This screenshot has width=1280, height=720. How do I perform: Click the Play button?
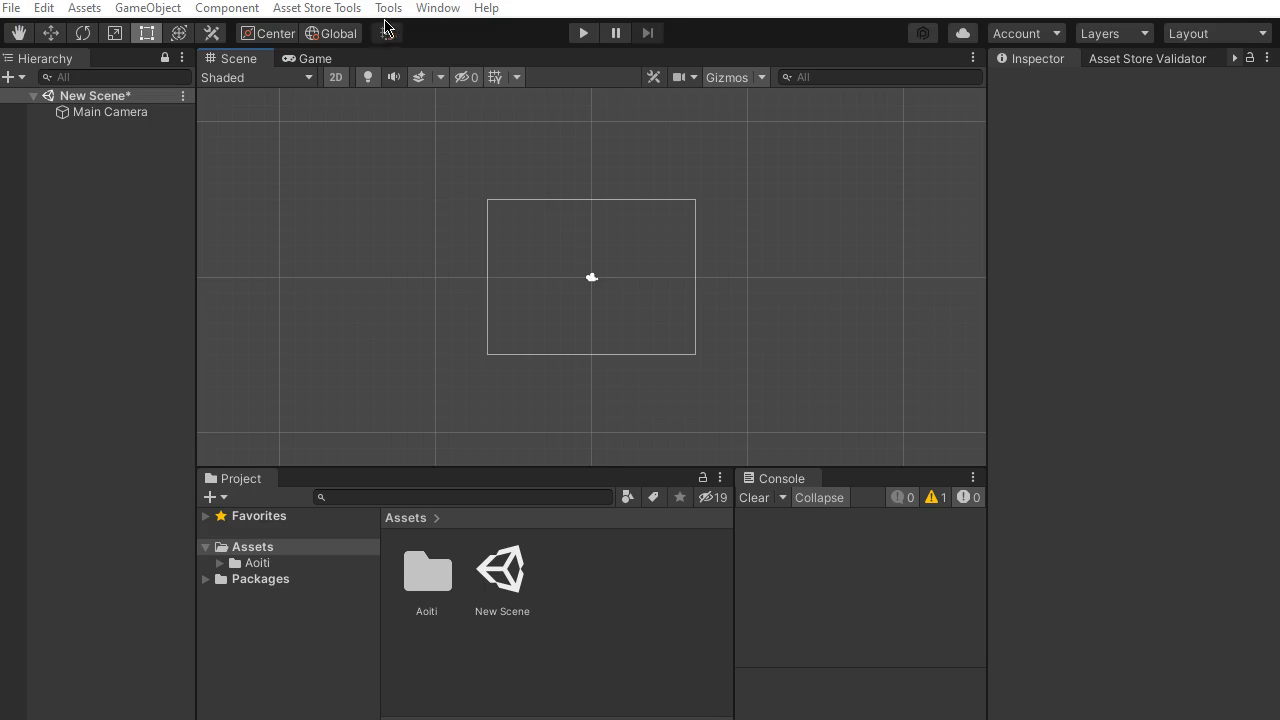(583, 33)
